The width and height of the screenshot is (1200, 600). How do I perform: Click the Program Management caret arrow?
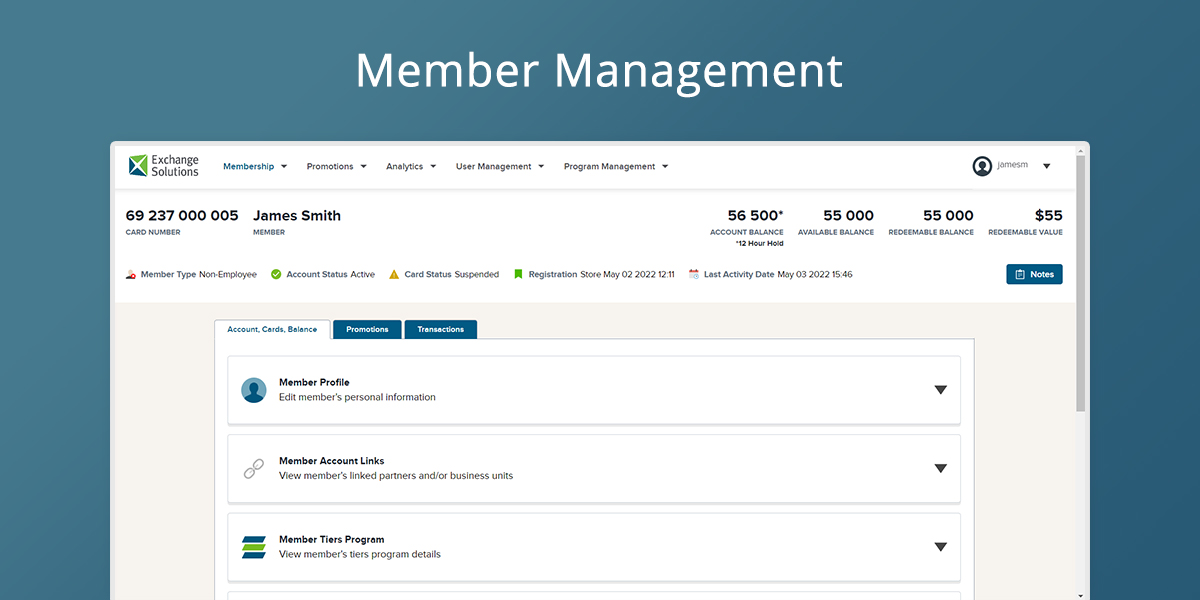665,167
